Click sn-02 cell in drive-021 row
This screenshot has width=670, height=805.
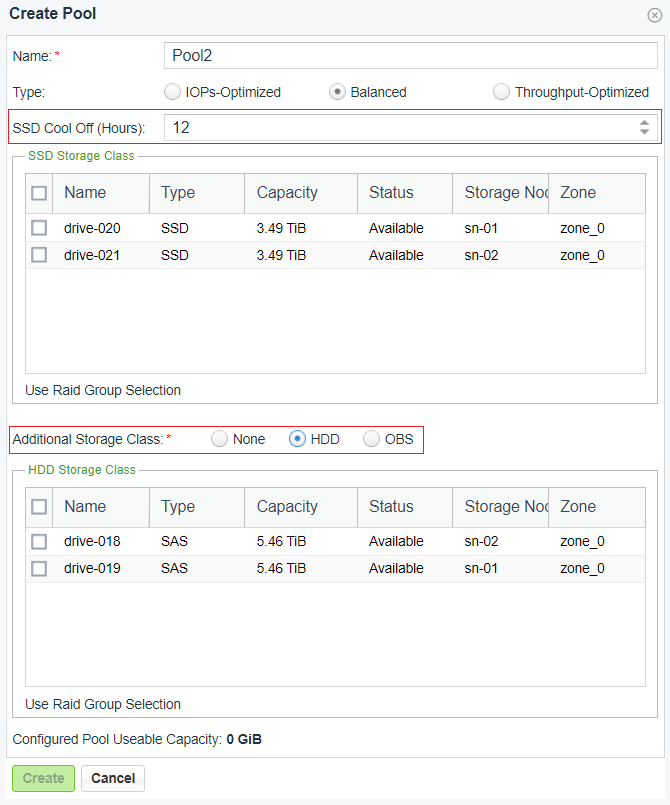pyautogui.click(x=481, y=255)
